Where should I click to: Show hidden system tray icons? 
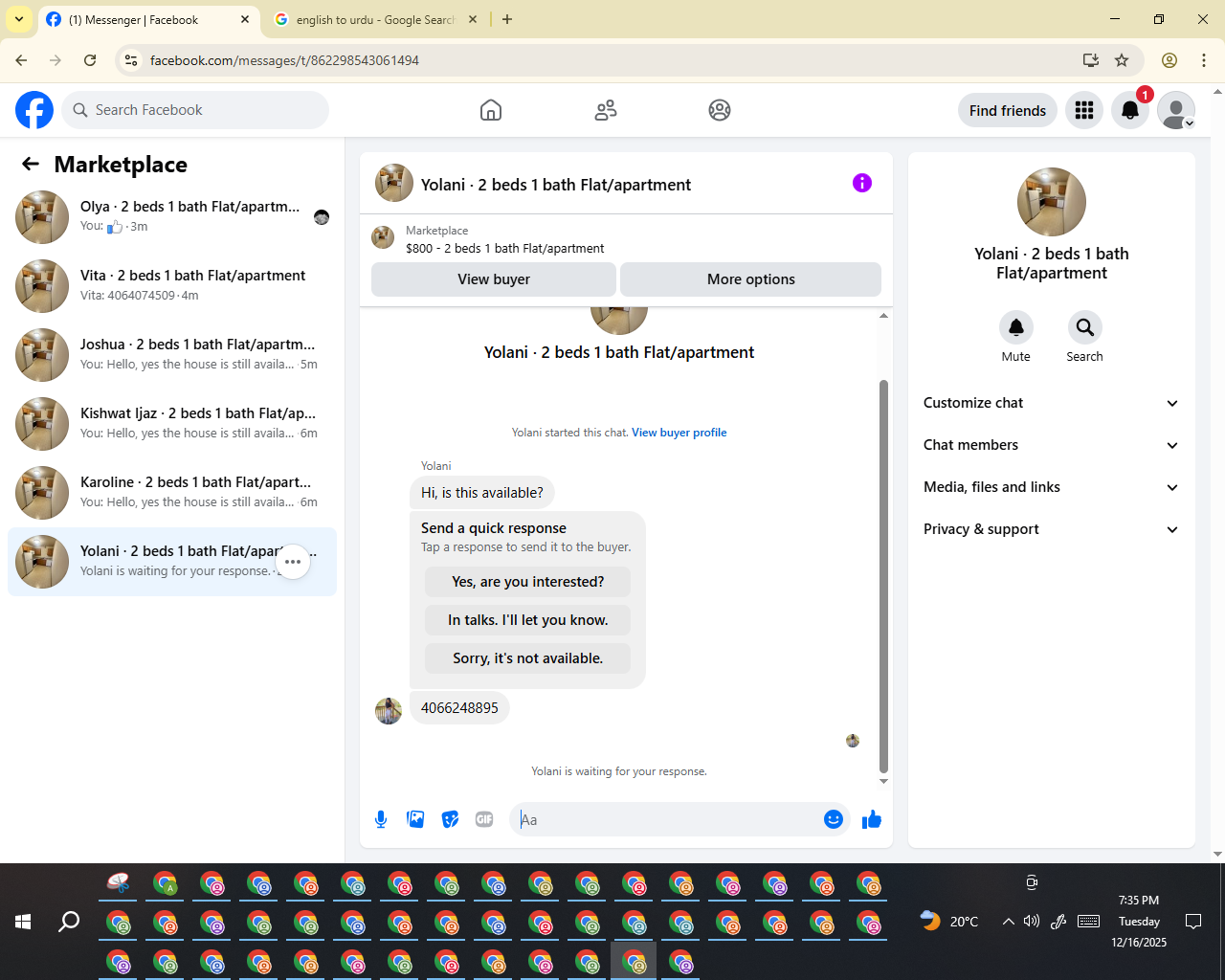click(1008, 922)
